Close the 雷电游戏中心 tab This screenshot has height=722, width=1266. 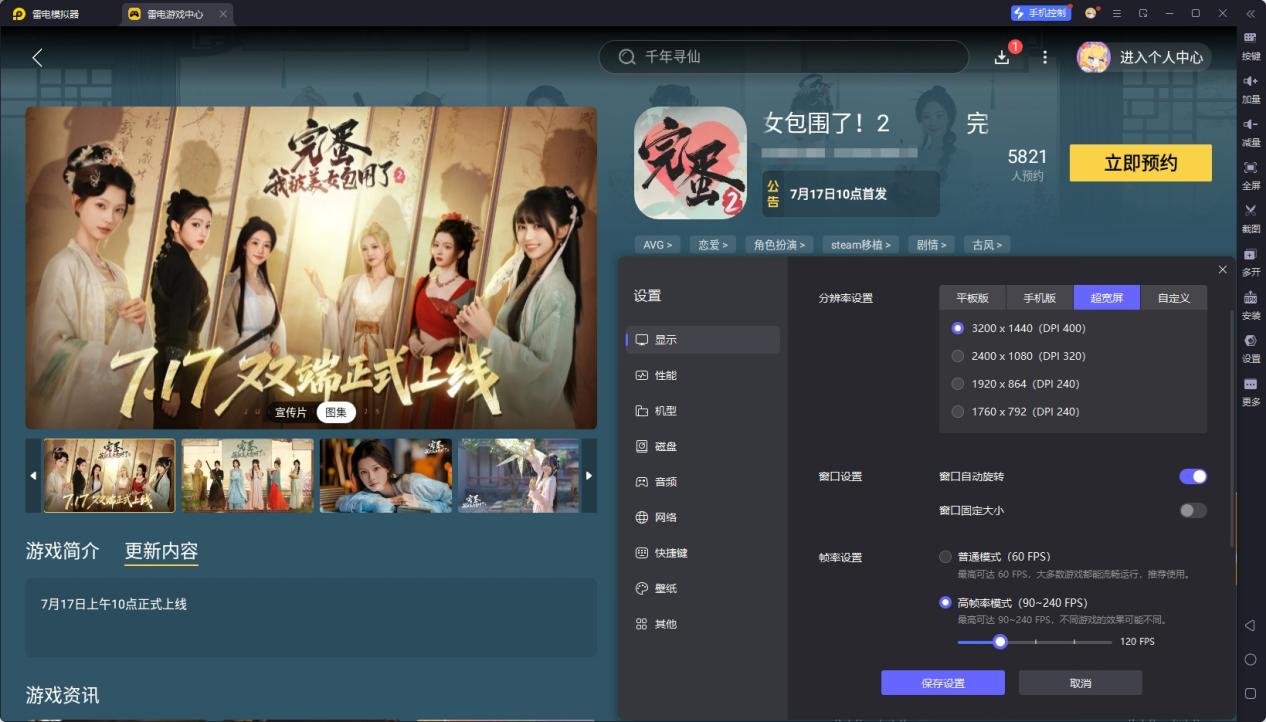[x=223, y=14]
